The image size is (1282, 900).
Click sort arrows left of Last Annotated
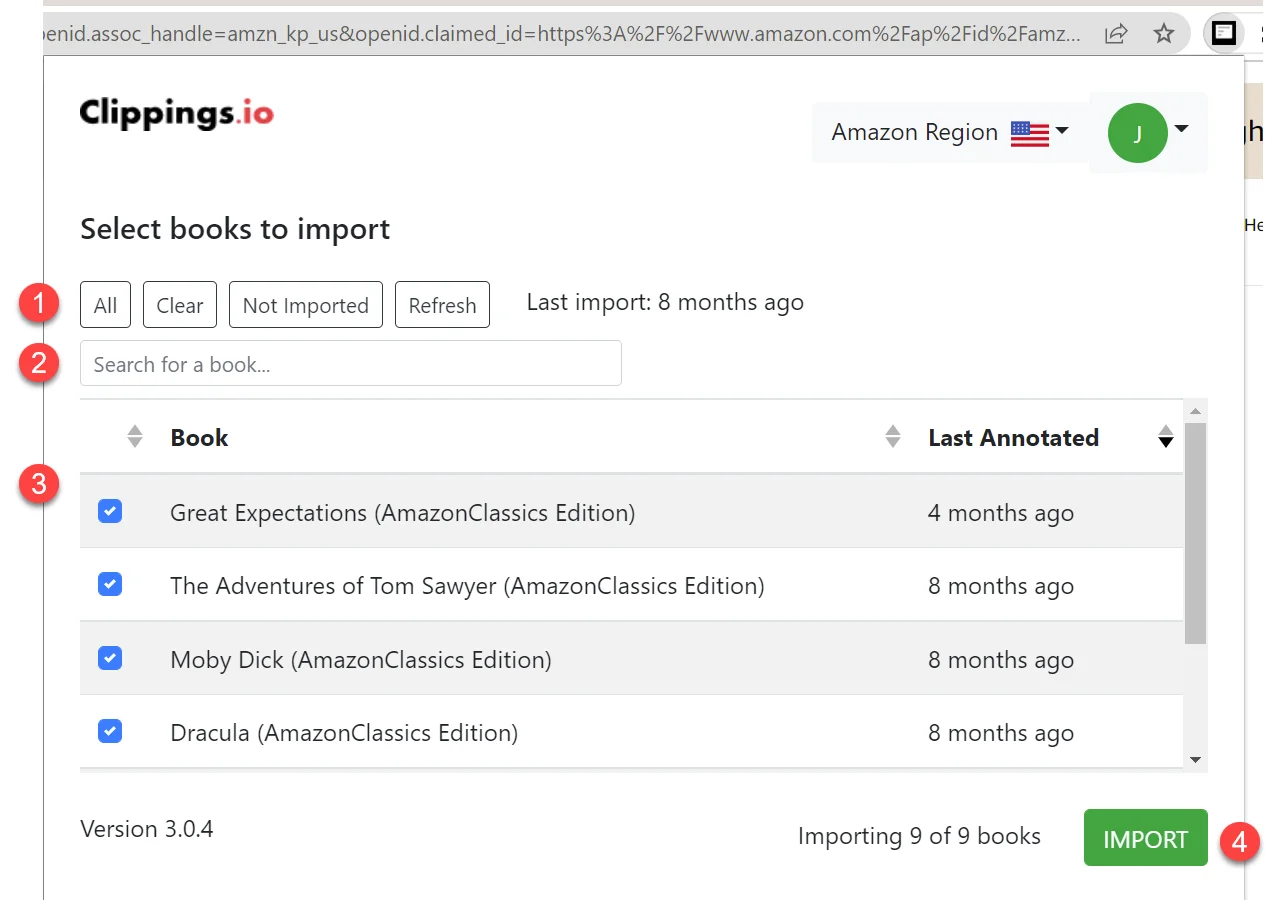tap(893, 437)
